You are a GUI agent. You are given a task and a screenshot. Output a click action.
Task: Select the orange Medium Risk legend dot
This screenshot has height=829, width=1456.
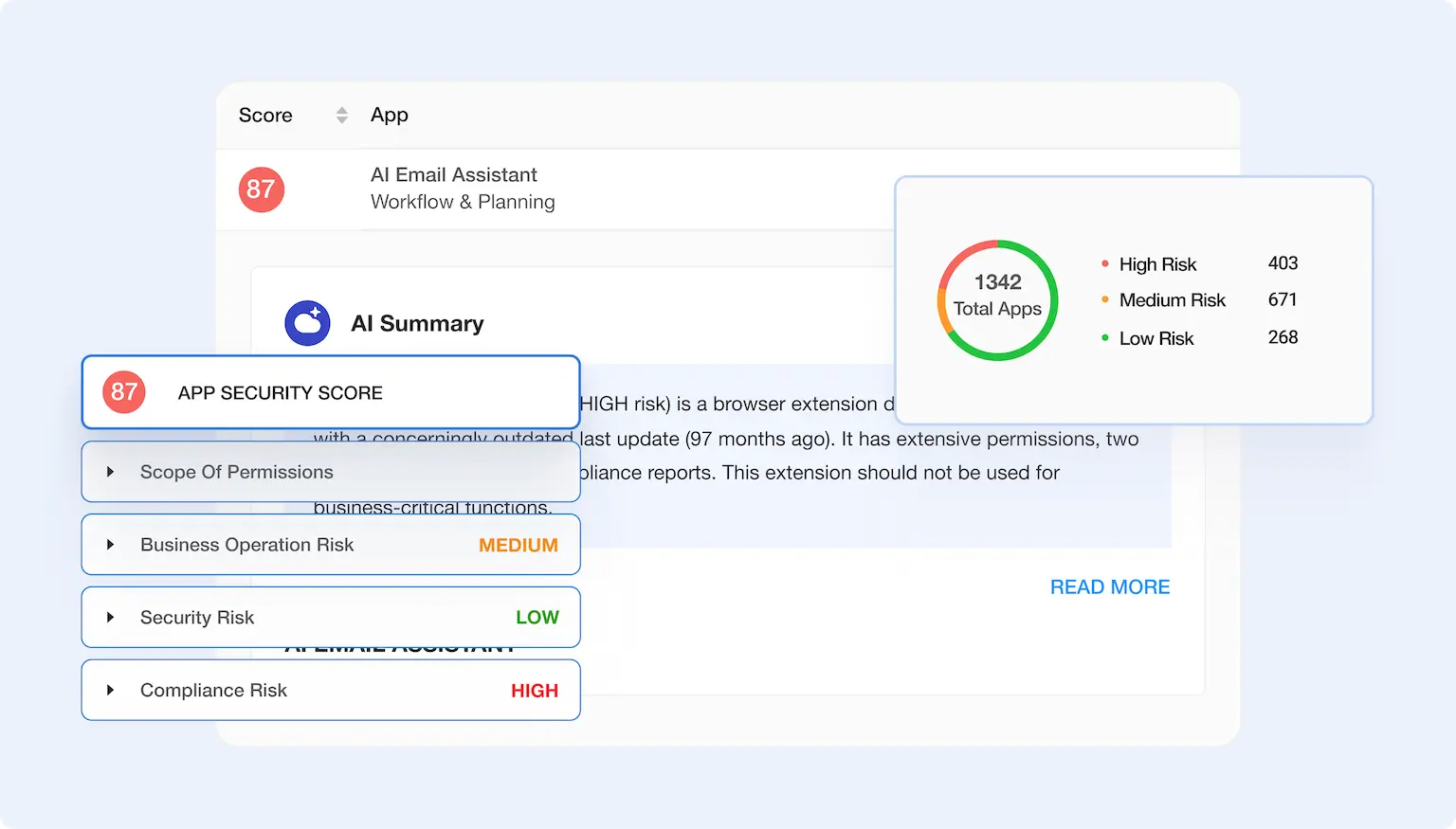tap(1104, 299)
